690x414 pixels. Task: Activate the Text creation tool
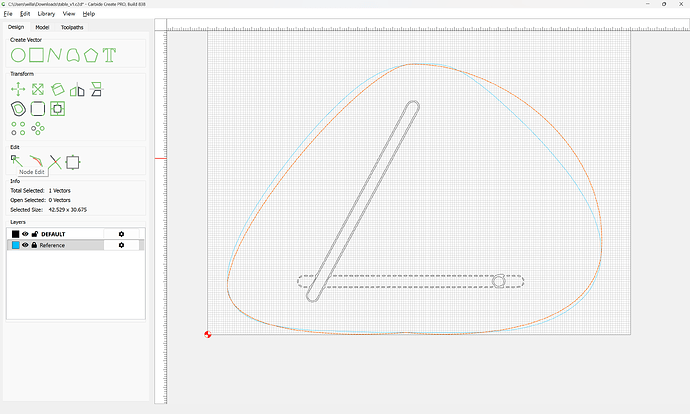110,53
